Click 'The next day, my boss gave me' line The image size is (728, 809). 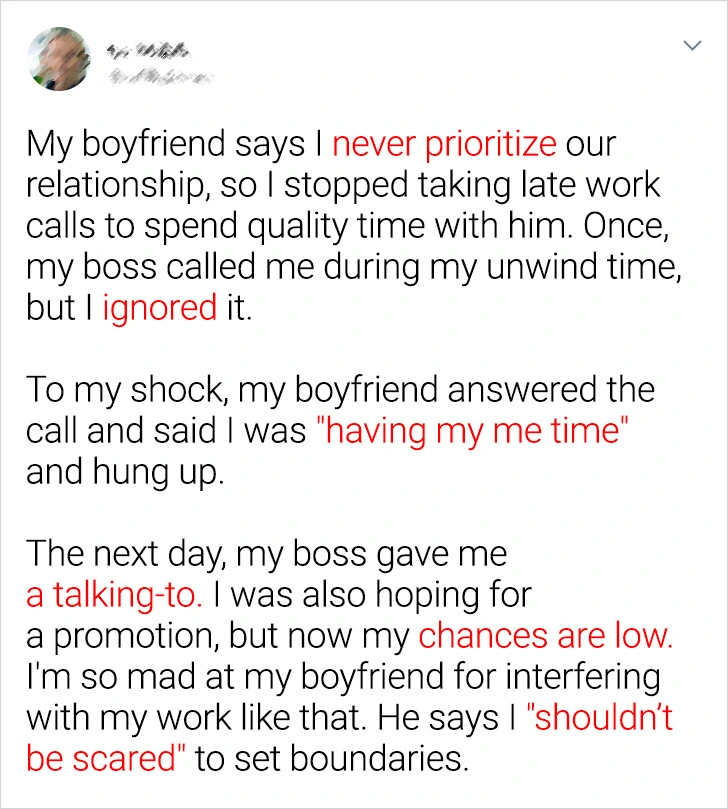[267, 553]
